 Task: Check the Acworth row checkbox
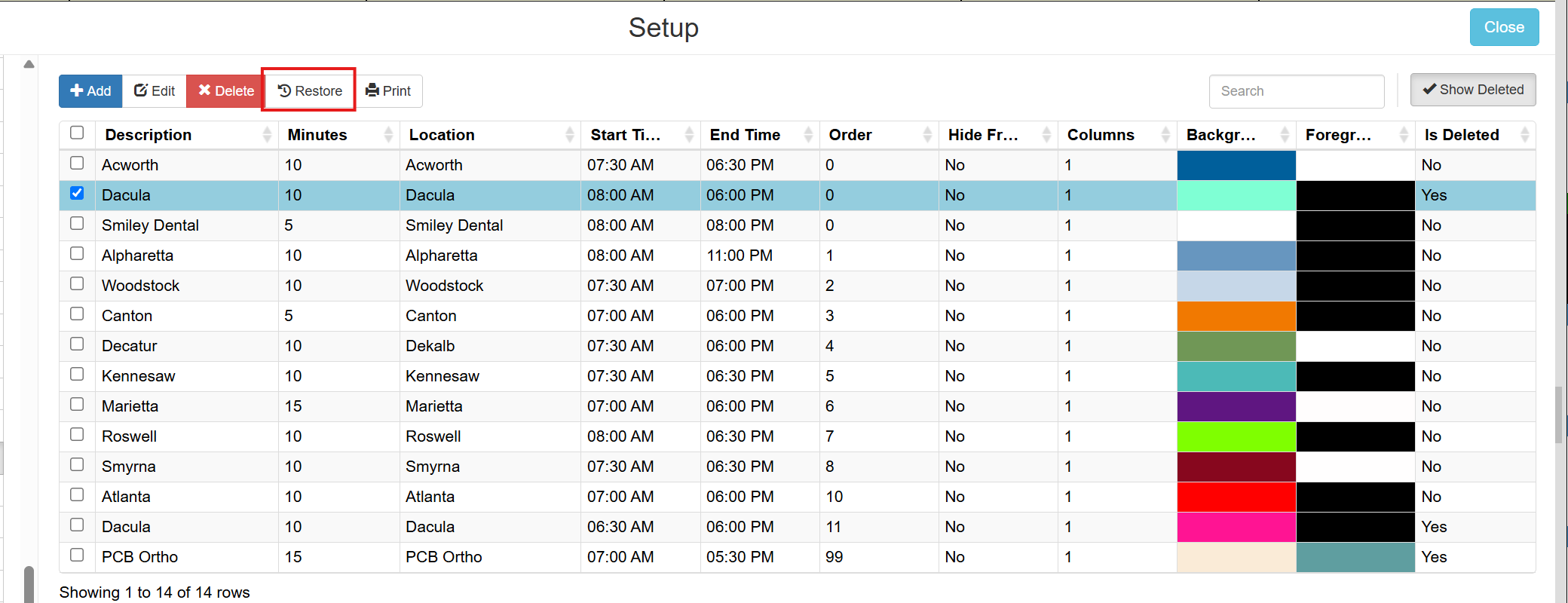pyautogui.click(x=77, y=163)
